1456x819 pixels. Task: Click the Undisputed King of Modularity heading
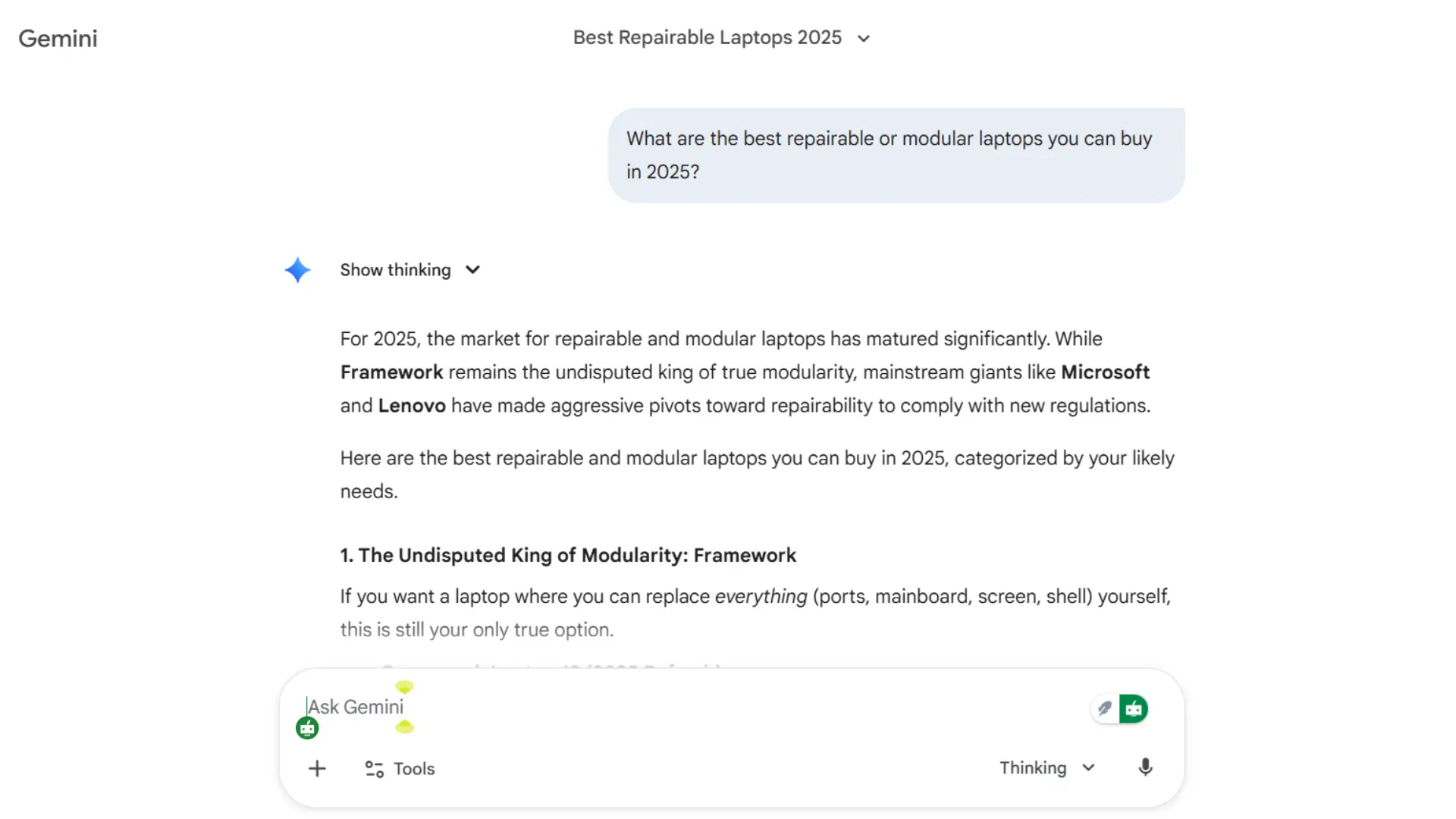point(568,555)
